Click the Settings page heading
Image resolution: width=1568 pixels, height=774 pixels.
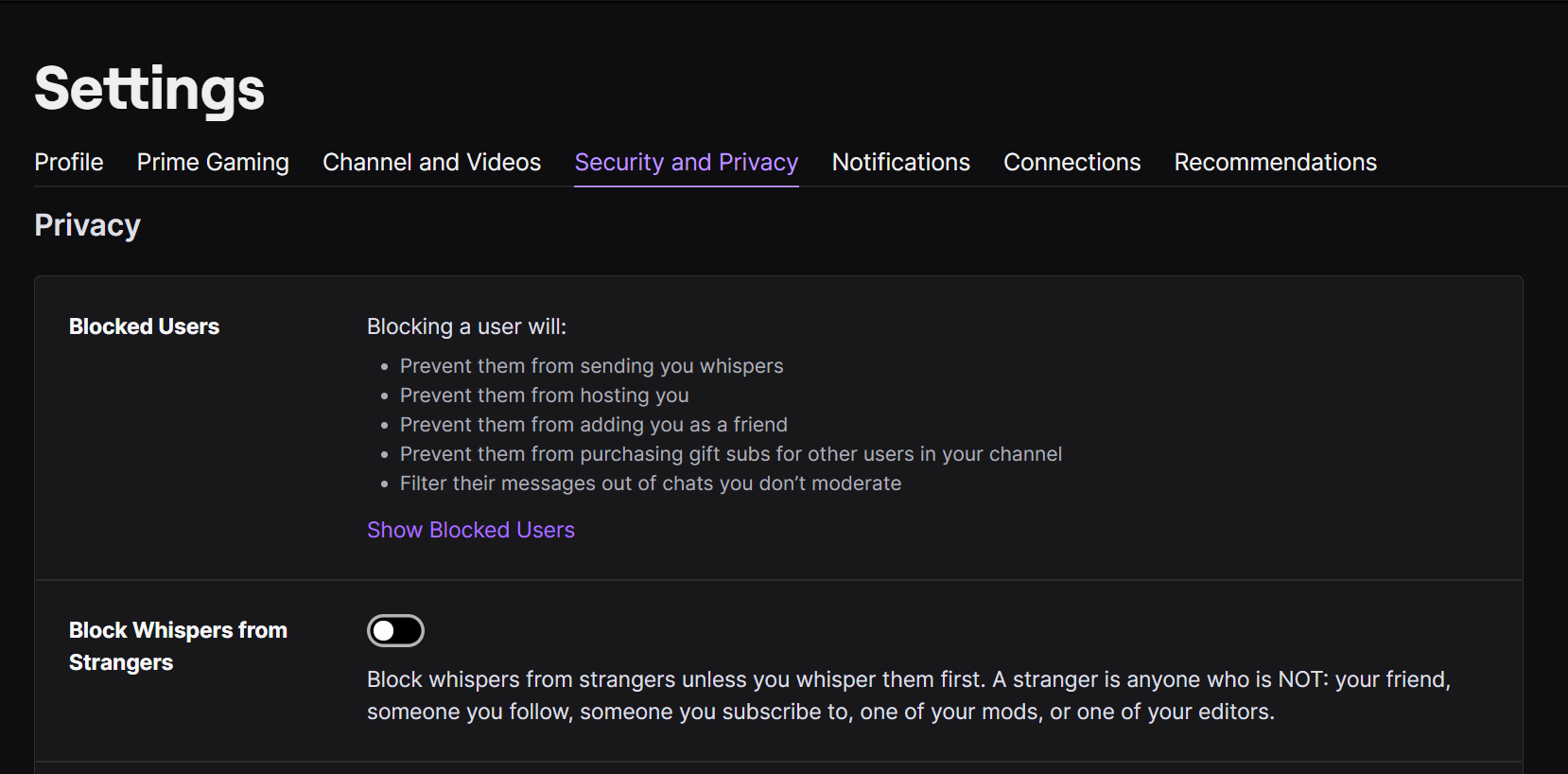coord(148,90)
